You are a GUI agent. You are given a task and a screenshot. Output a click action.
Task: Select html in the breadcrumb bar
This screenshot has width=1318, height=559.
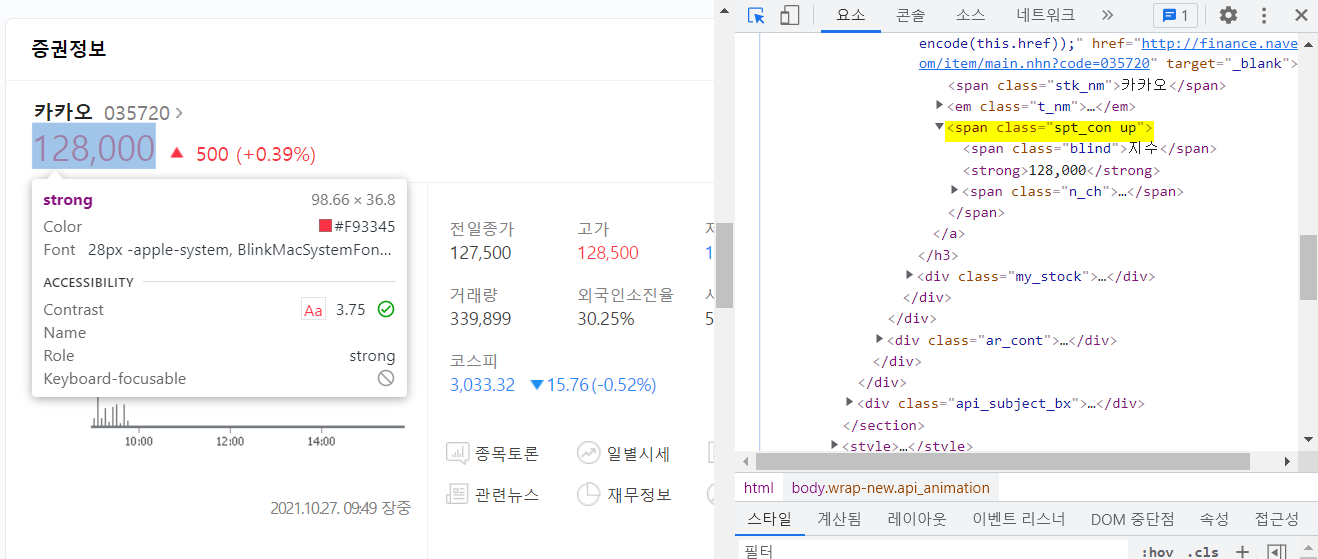(759, 488)
